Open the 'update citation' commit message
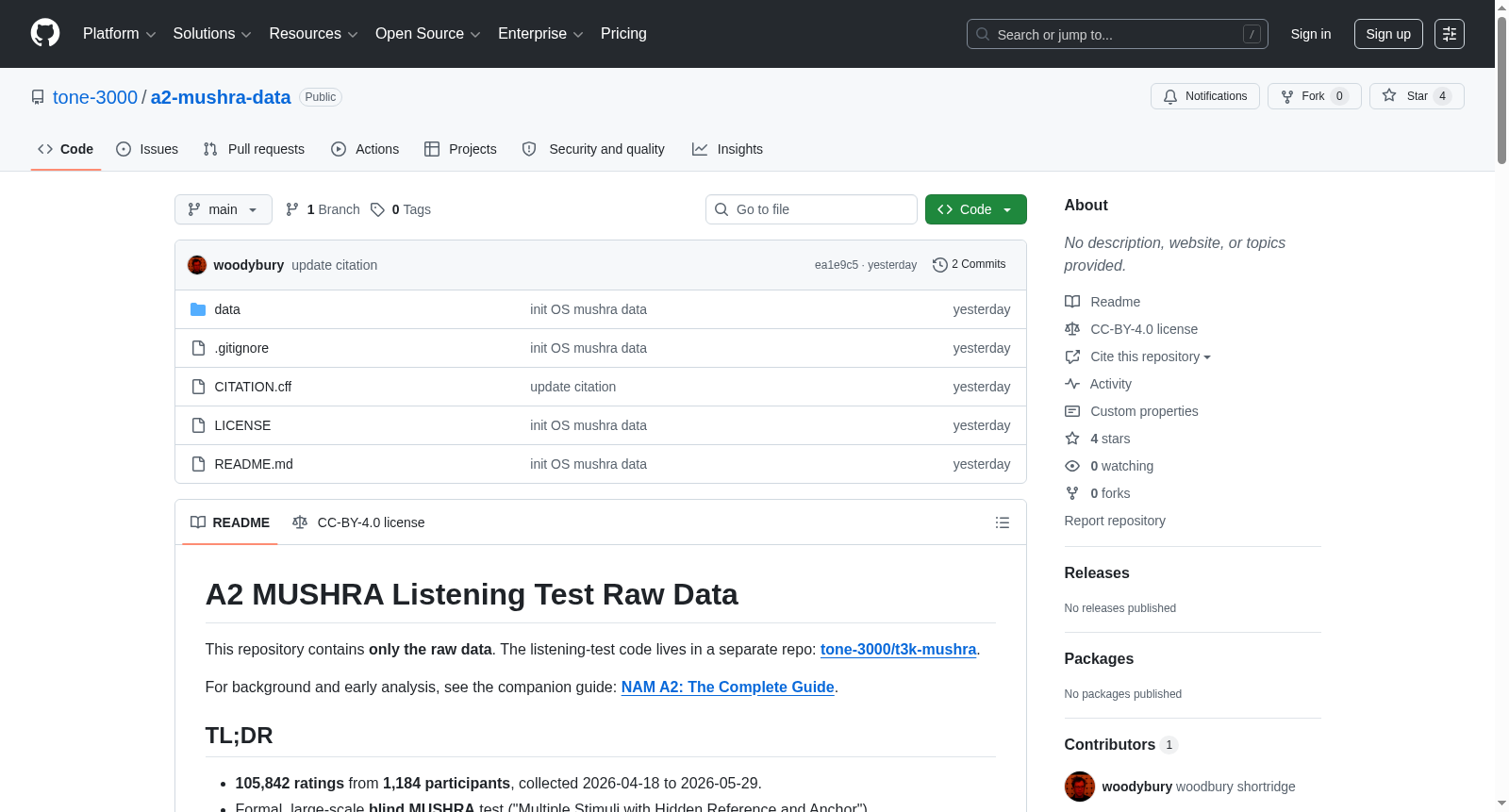Image resolution: width=1509 pixels, height=812 pixels. coord(334,265)
